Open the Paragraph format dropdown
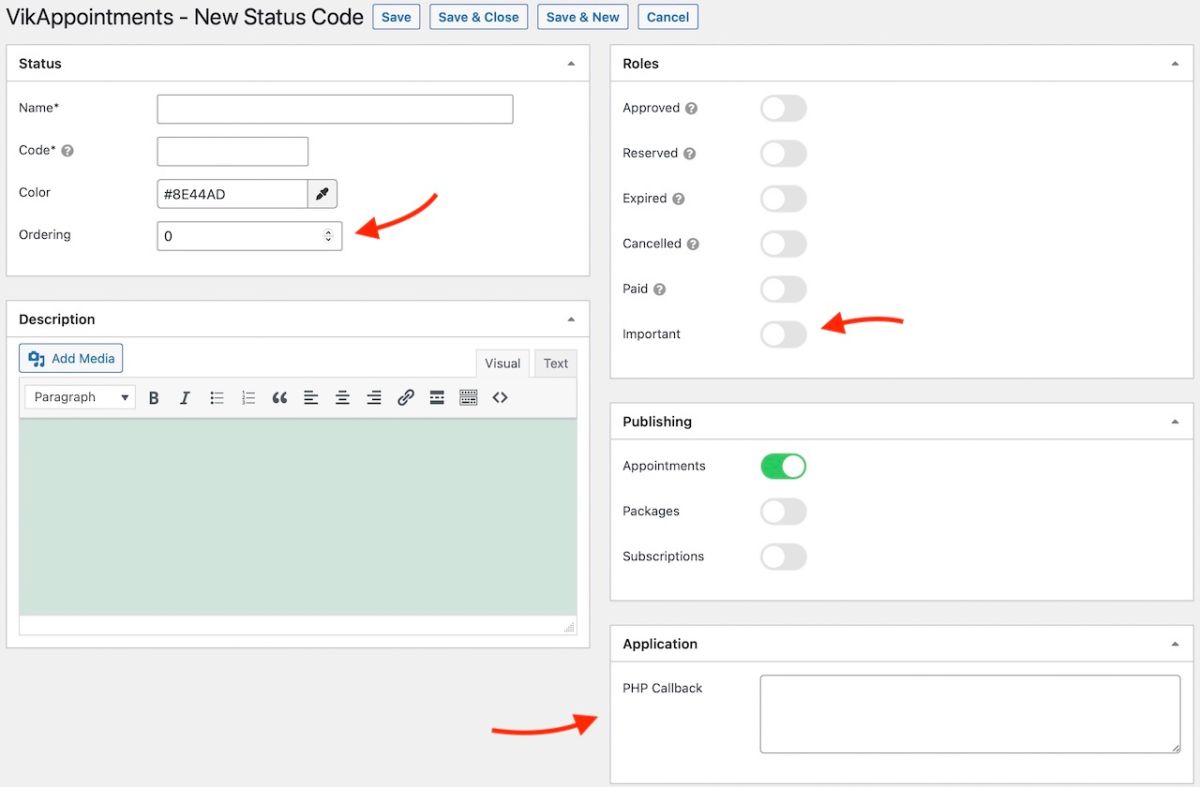 pos(81,397)
